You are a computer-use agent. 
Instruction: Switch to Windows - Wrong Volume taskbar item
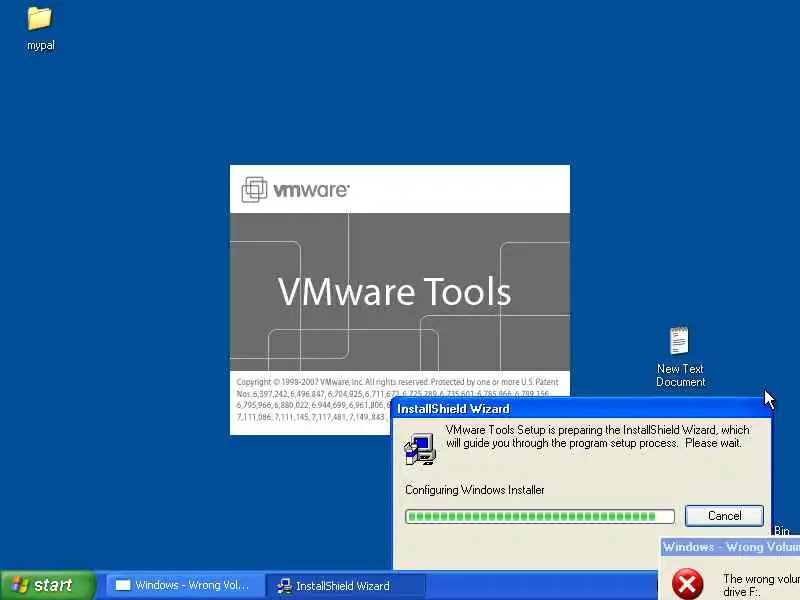184,585
